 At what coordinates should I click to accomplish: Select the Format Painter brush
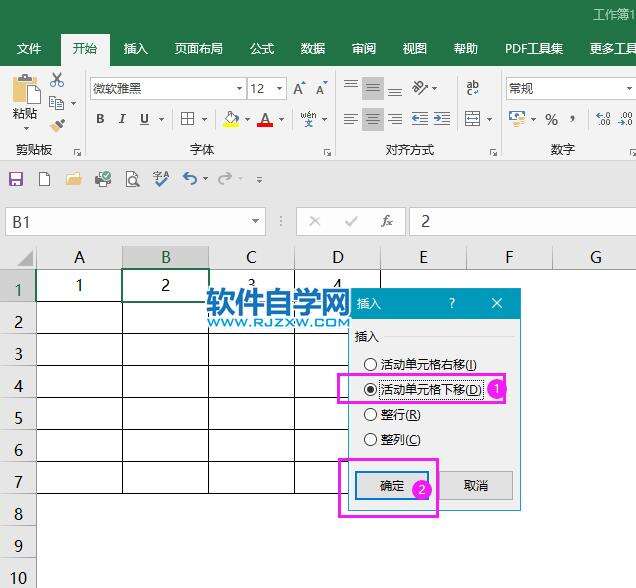coord(57,126)
